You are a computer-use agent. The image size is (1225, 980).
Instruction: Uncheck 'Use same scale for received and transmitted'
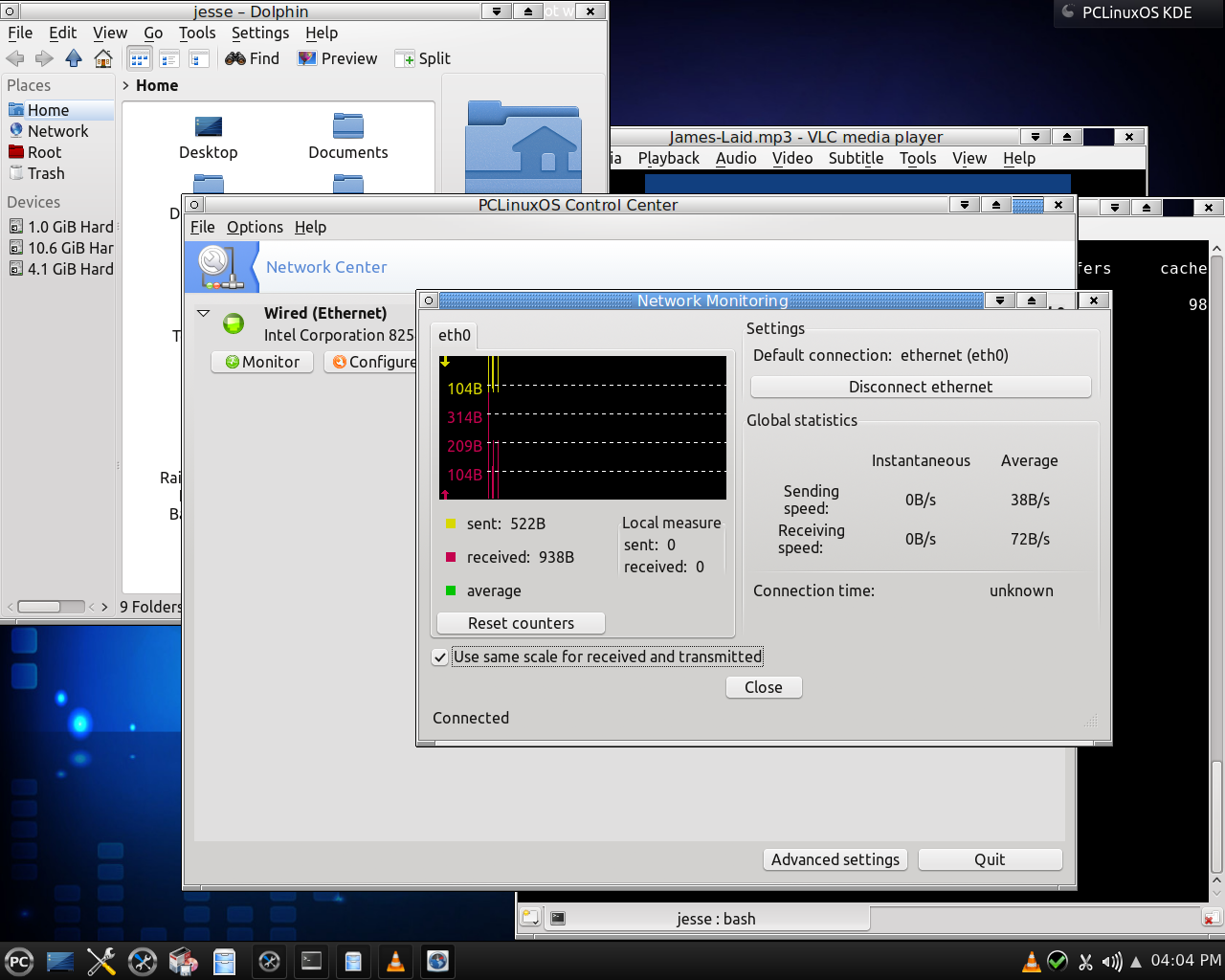coord(440,657)
